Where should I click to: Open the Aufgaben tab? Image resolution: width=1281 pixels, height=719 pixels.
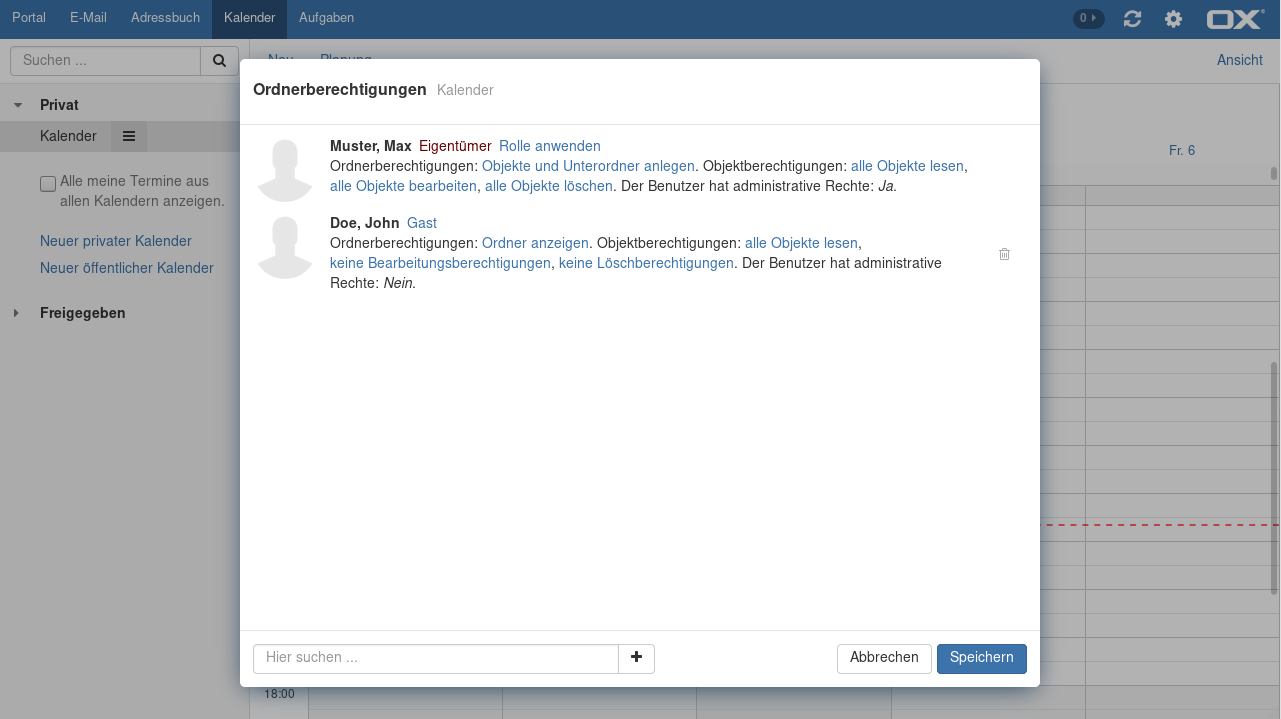[326, 18]
